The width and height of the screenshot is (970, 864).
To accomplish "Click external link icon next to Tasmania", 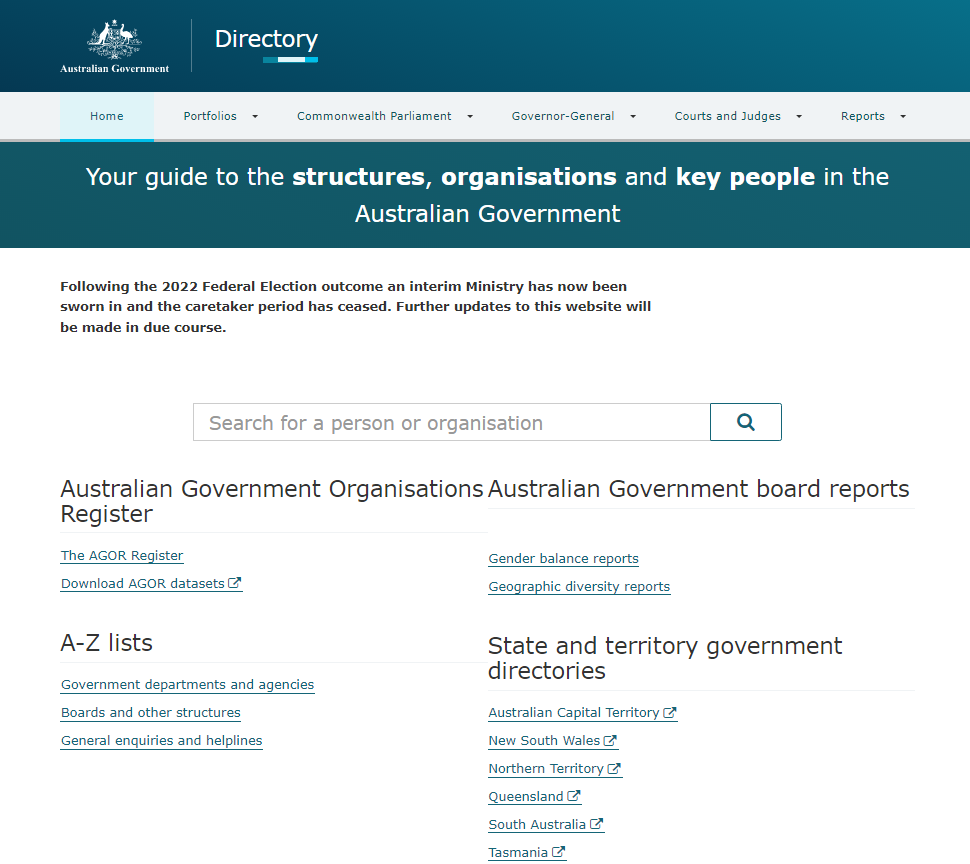I will pyautogui.click(x=559, y=853).
